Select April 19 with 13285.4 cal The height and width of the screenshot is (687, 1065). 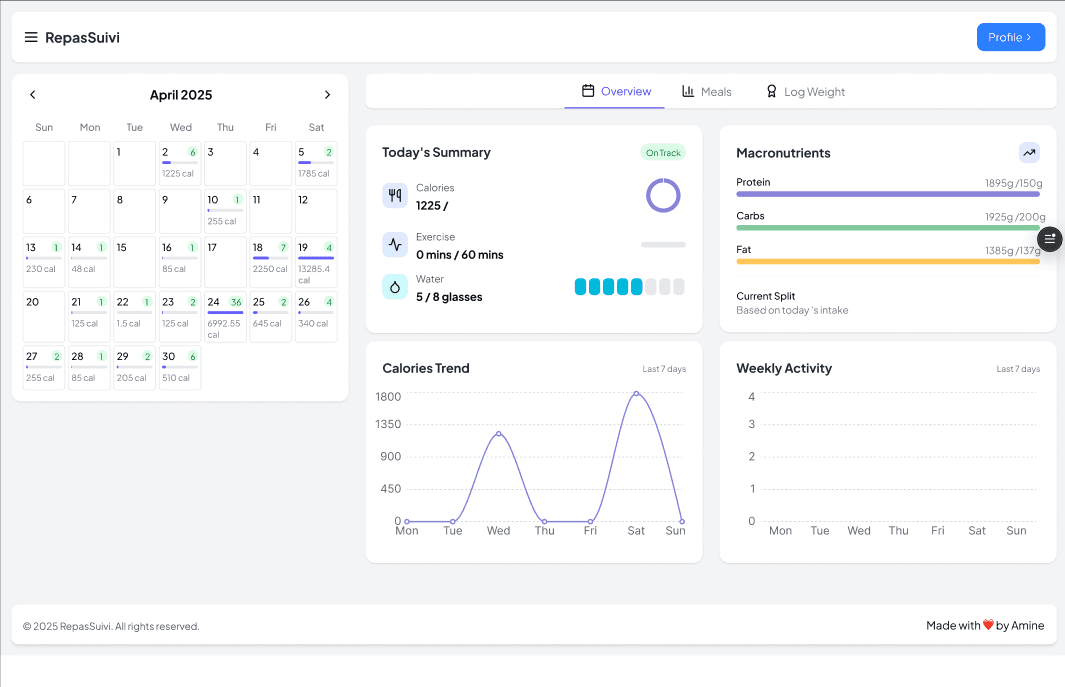pos(316,262)
